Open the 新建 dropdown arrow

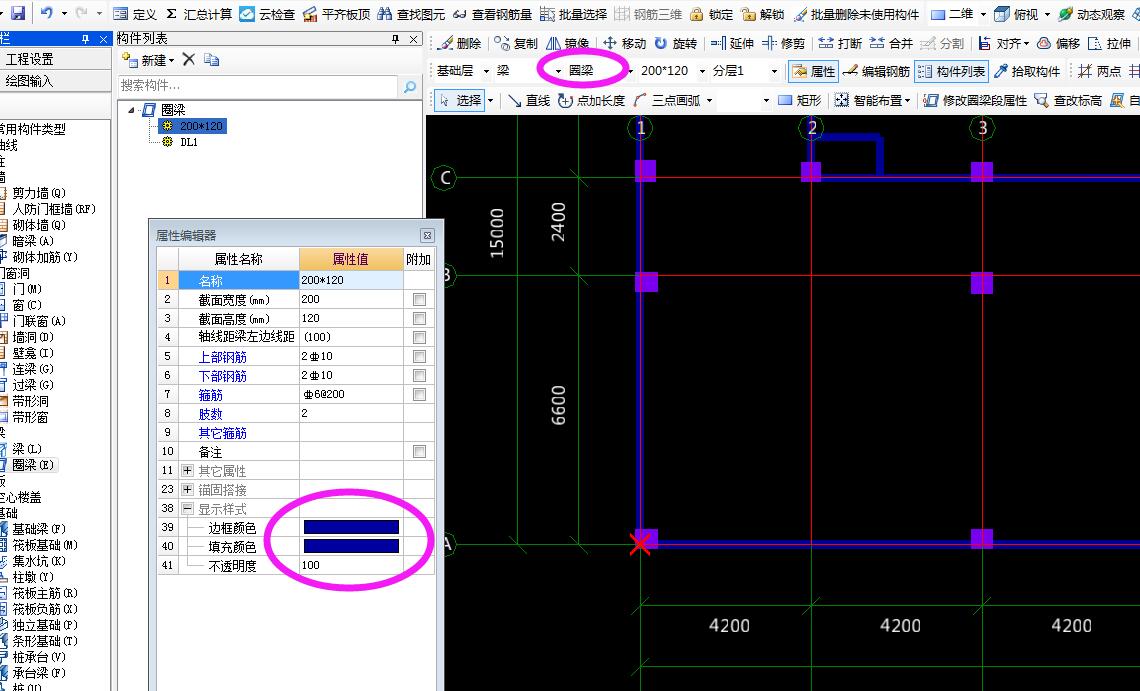(x=172, y=60)
